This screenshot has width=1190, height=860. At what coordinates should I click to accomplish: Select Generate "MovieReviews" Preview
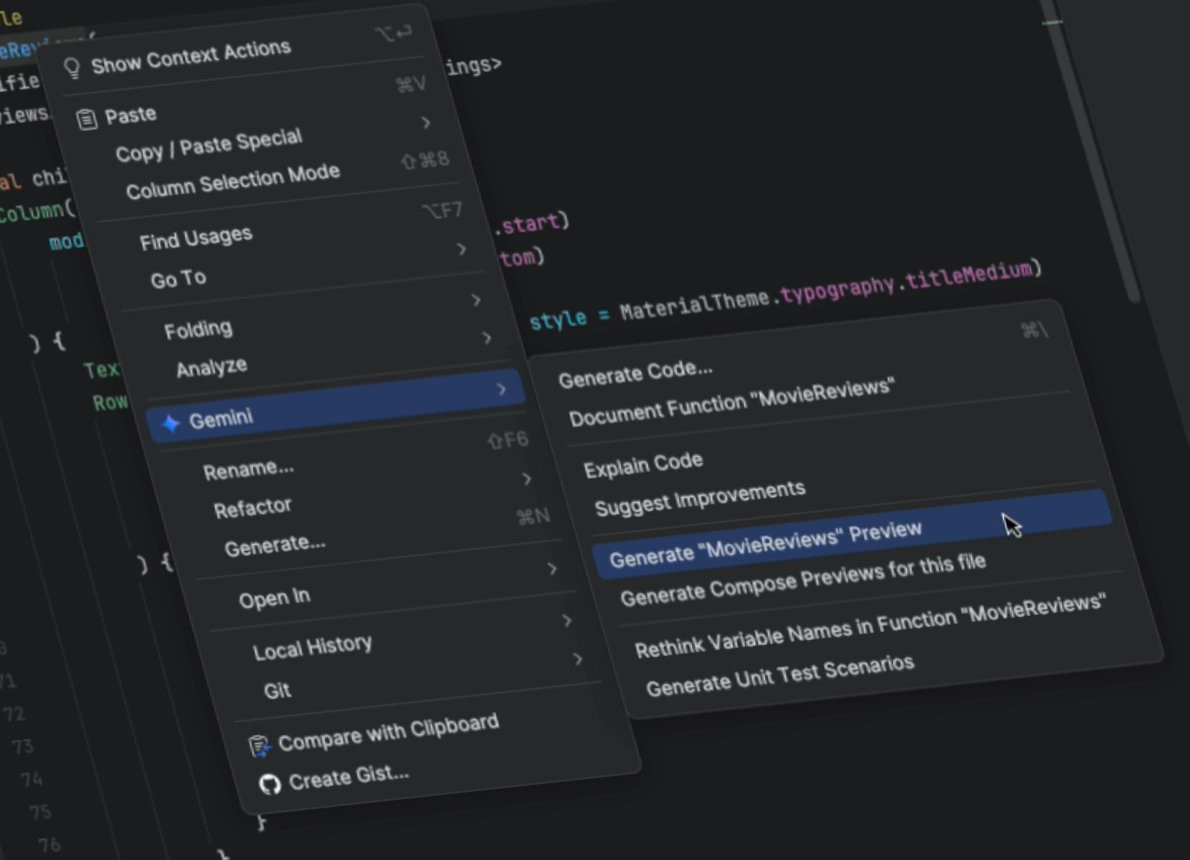coord(852,536)
